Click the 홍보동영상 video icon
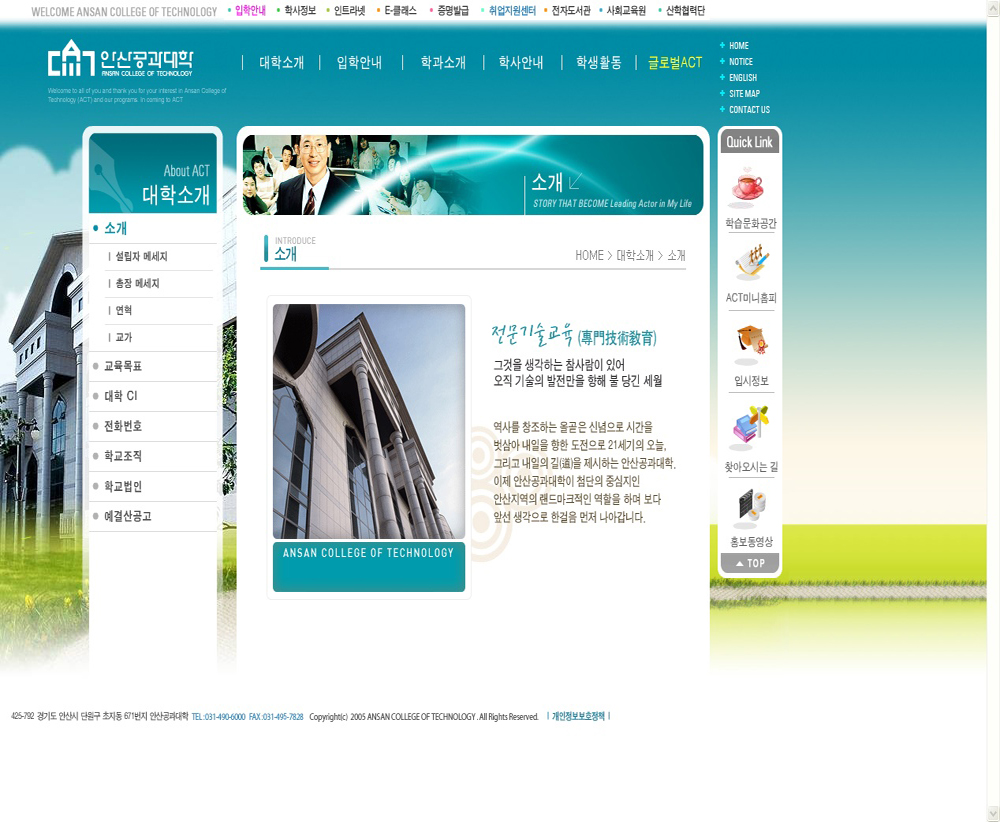The width and height of the screenshot is (1000, 822). (x=750, y=507)
